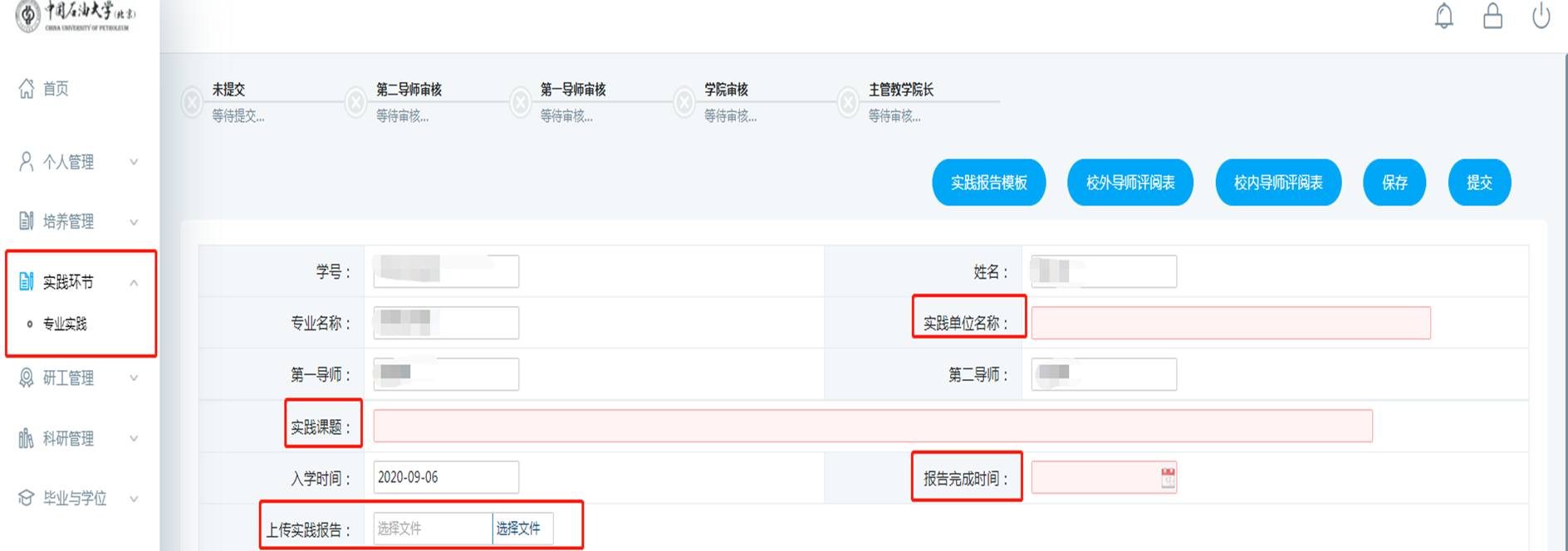The height and width of the screenshot is (551, 1568).
Task: Click the power logout icon
Action: pos(1541,16)
